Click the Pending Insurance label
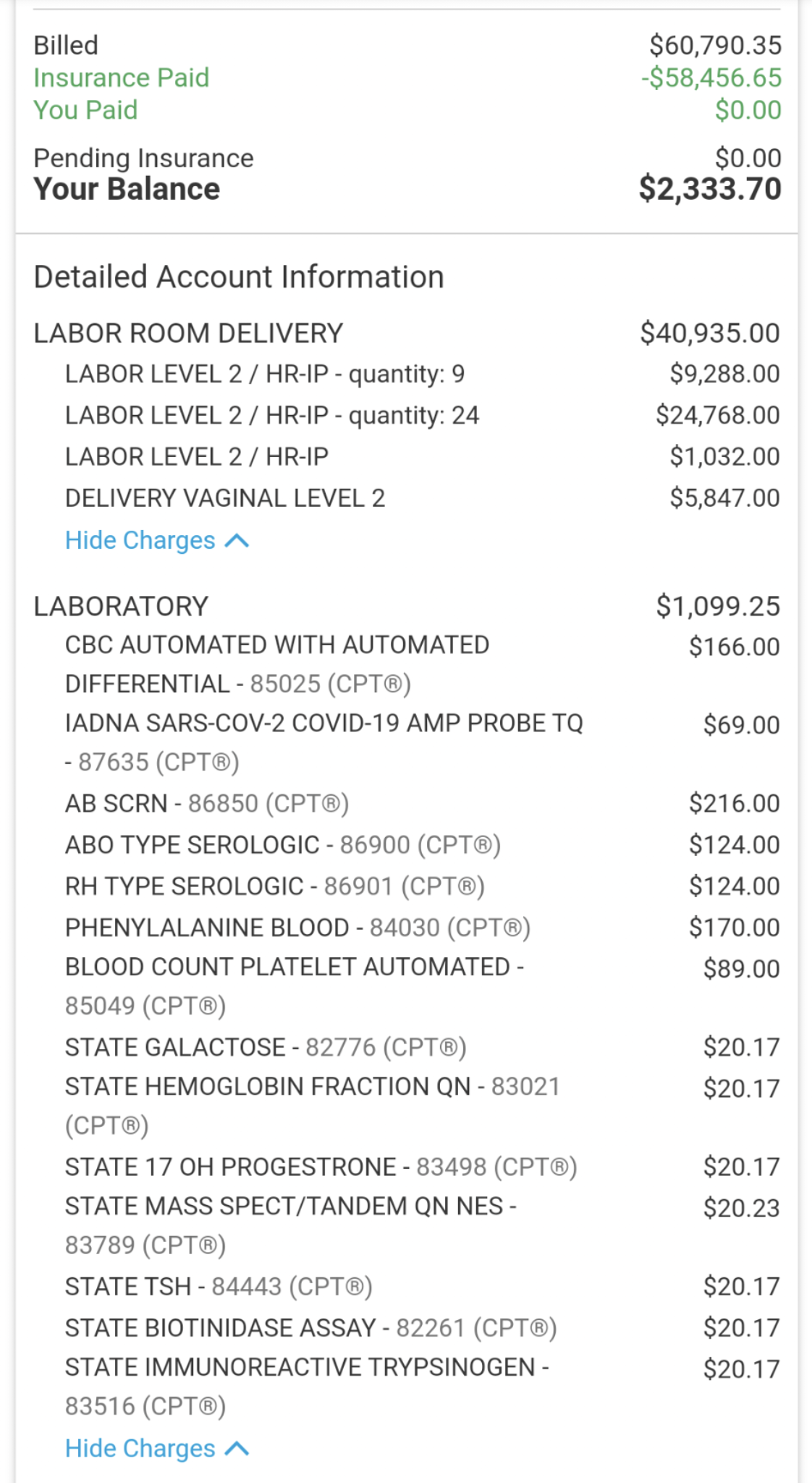Screen dimensions: 812x1483 (143, 158)
